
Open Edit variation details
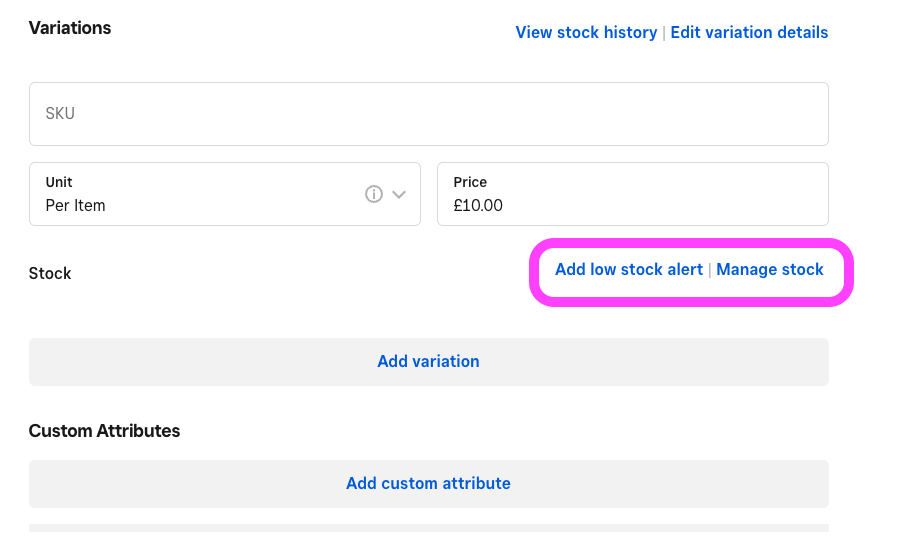click(x=749, y=32)
